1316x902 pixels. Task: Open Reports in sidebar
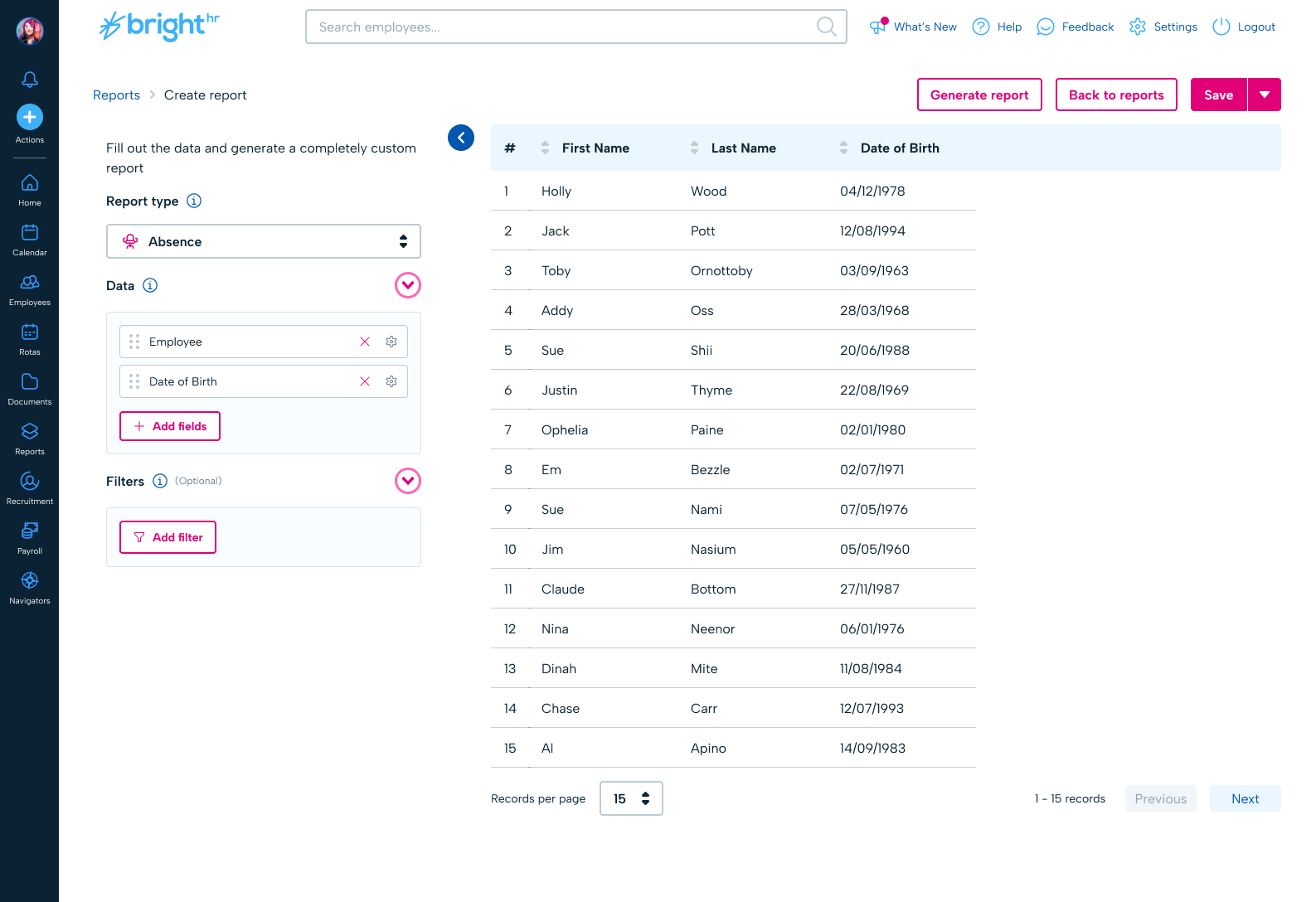pyautogui.click(x=30, y=439)
